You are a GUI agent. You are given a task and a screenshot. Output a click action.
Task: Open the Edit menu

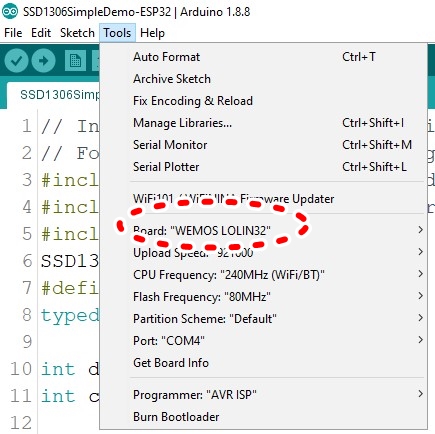tap(41, 33)
